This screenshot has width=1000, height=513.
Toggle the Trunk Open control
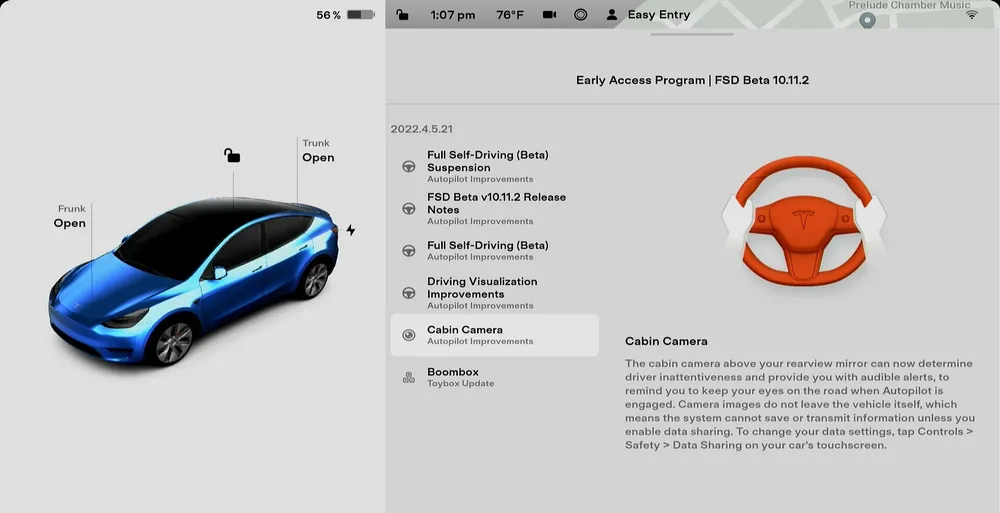coord(318,151)
